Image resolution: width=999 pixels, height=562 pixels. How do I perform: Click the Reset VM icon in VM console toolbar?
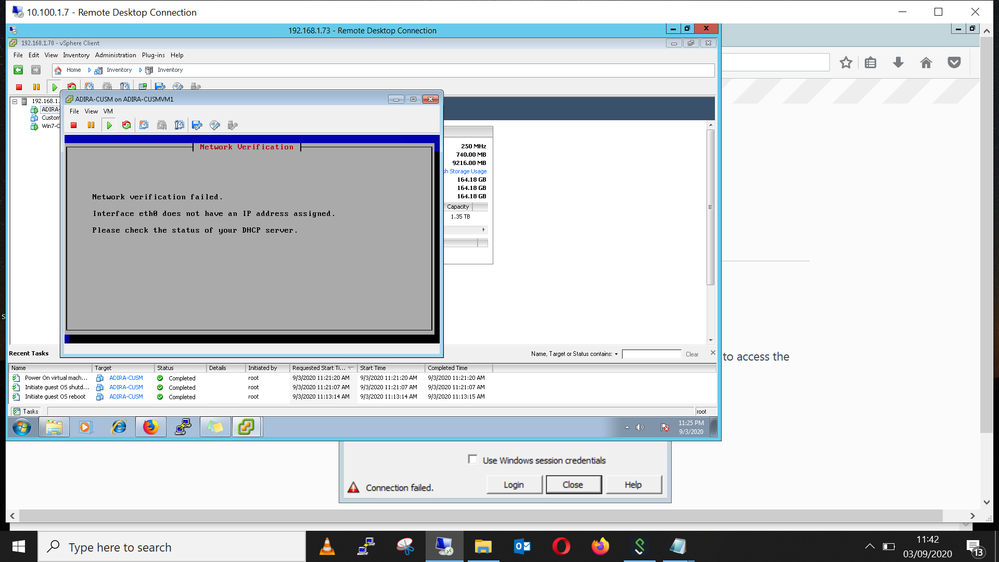126,126
